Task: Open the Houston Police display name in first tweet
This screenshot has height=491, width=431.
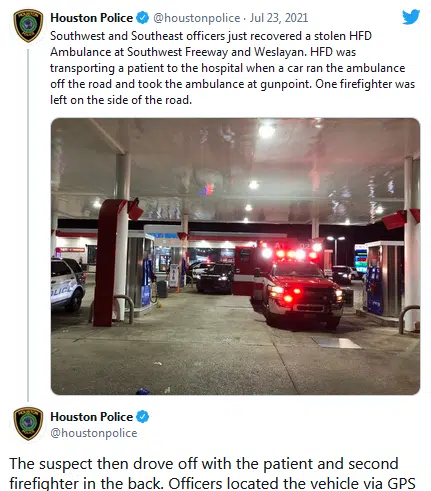Action: pyautogui.click(x=92, y=18)
